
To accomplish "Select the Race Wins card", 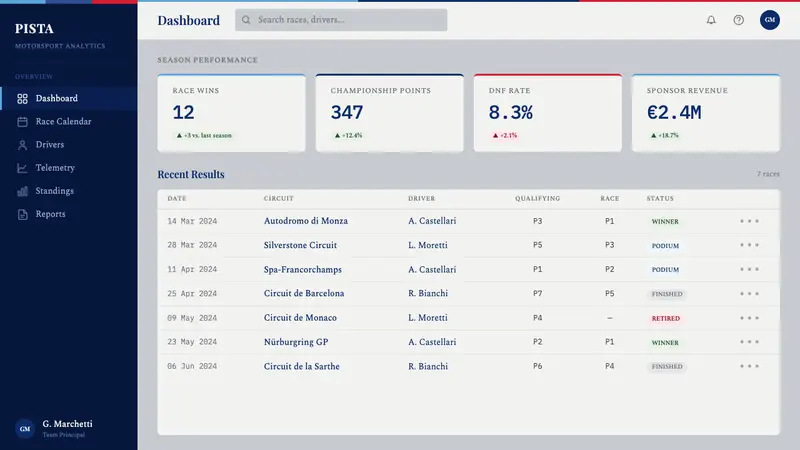I will (x=232, y=113).
